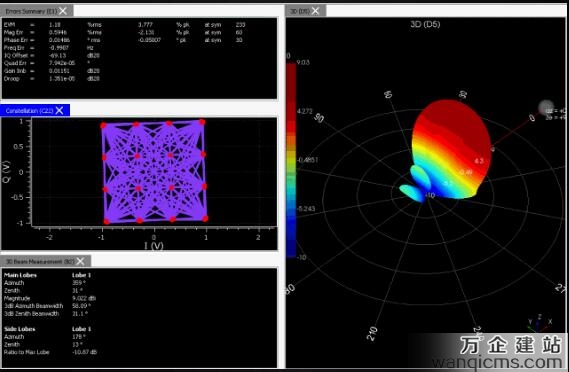Close the Errors Summary (E1) panel
Viewport: 569px width, 372px height.
point(63,11)
